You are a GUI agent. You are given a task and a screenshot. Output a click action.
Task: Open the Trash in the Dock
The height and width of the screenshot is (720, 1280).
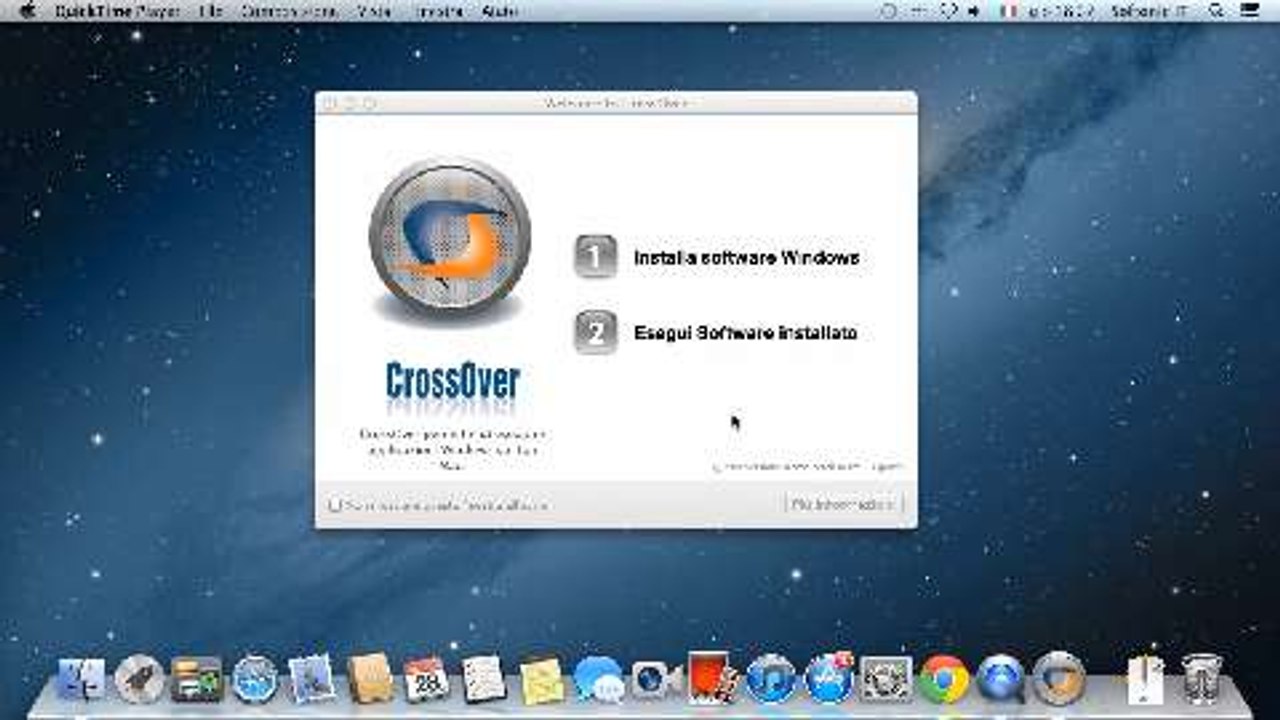[1201, 680]
